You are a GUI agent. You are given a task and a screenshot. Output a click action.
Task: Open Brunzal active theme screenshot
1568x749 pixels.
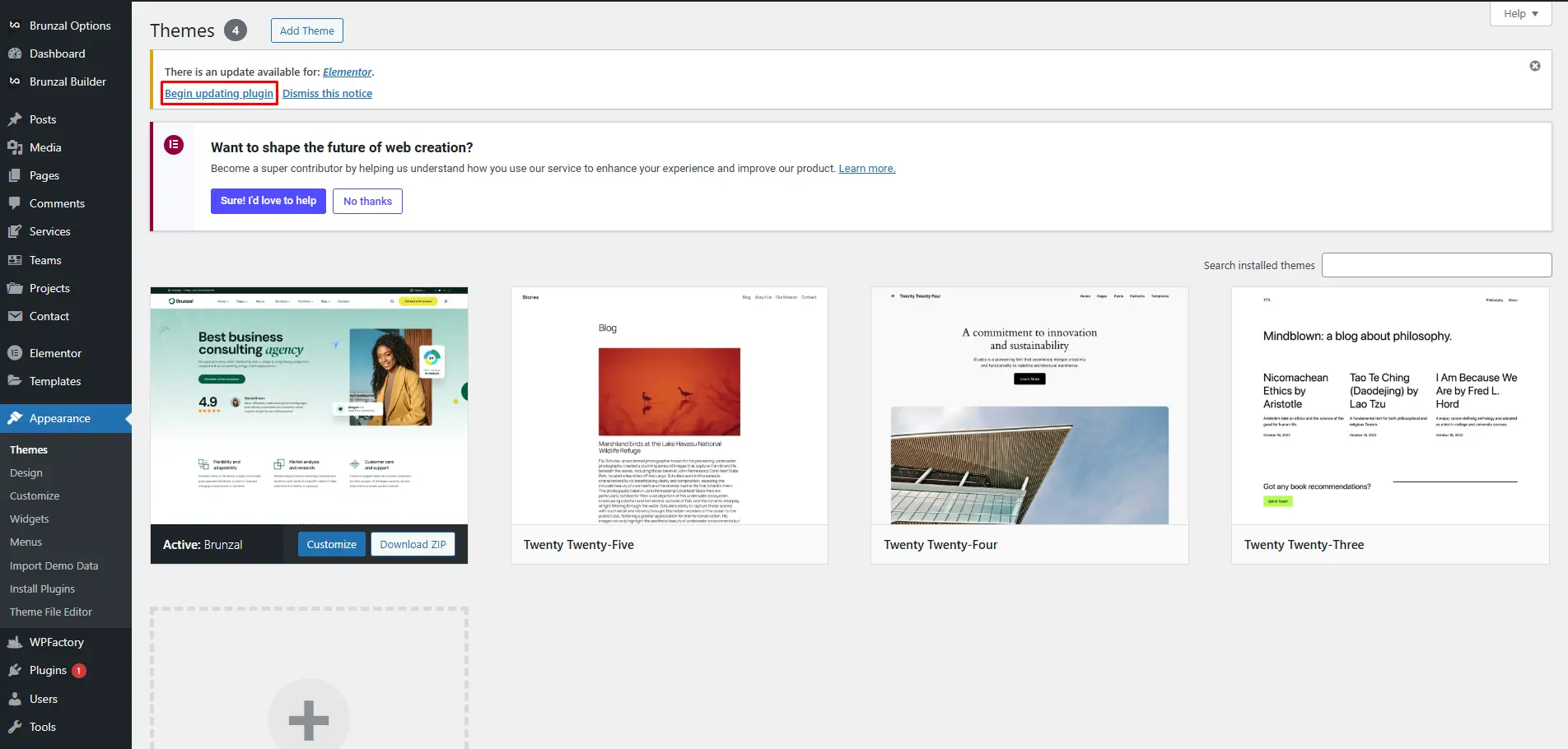[310, 406]
